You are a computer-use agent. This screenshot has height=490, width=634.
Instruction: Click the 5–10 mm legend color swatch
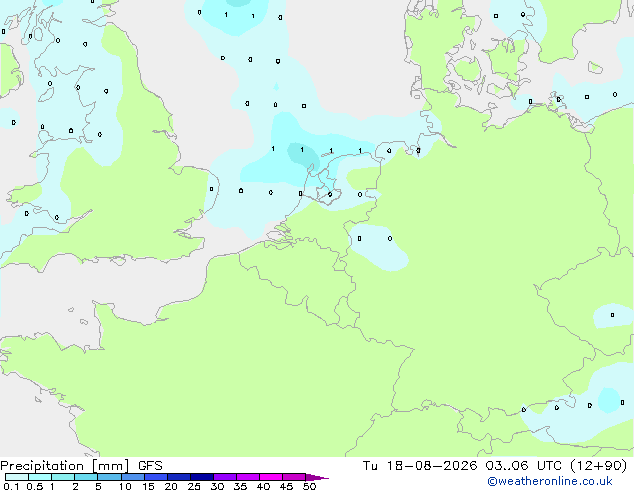[110, 477]
